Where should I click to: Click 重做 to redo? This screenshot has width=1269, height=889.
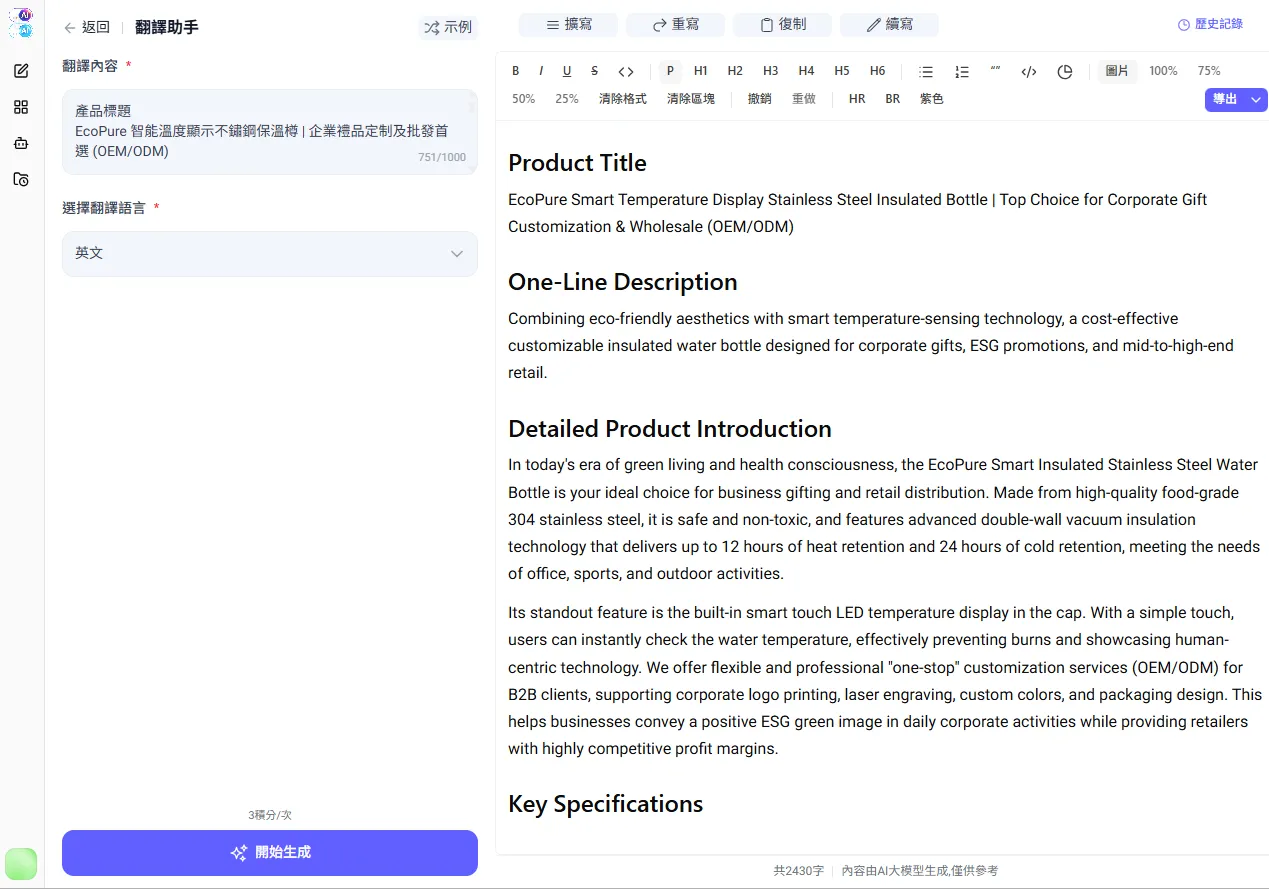pyautogui.click(x=804, y=99)
